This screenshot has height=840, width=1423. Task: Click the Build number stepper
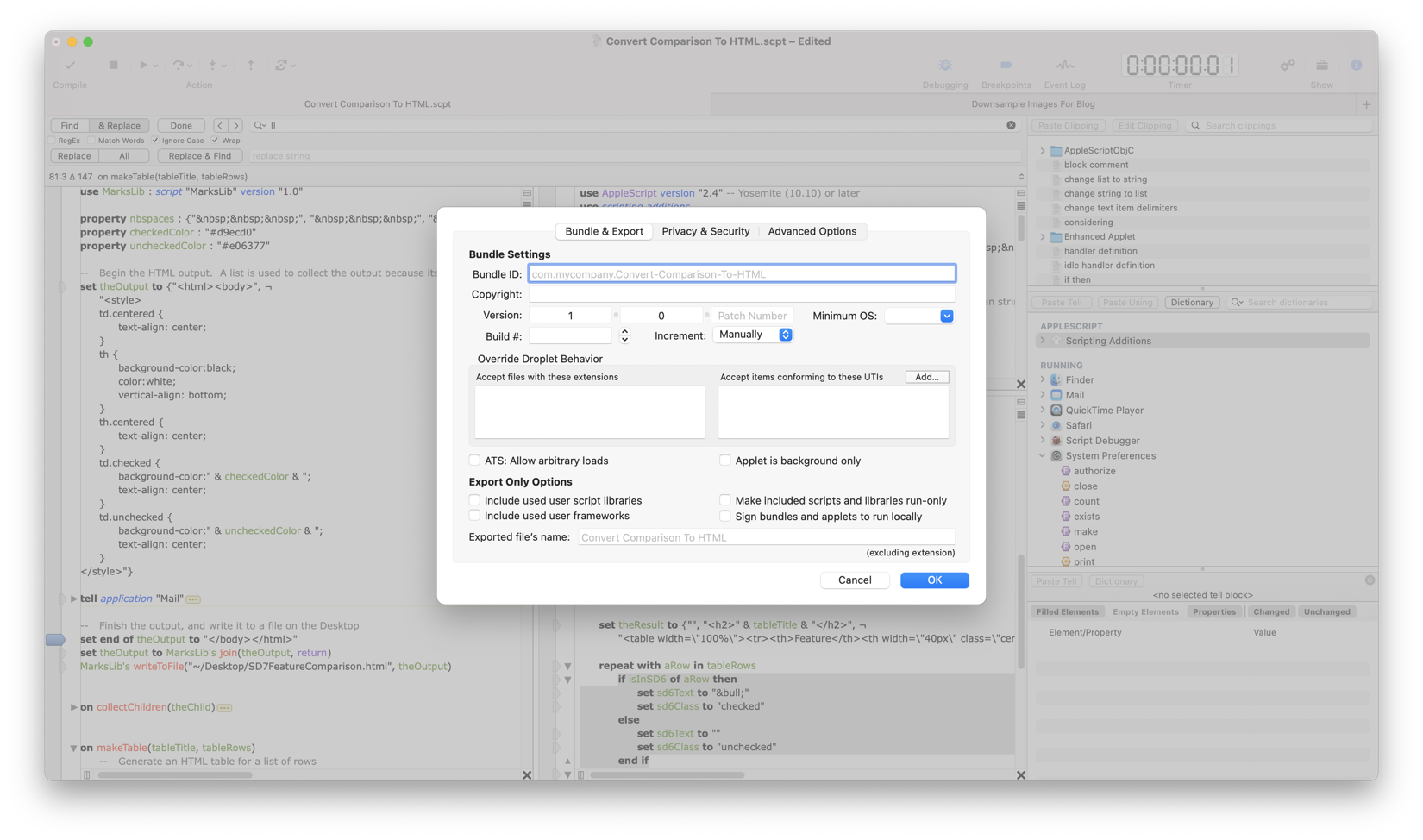[624, 336]
